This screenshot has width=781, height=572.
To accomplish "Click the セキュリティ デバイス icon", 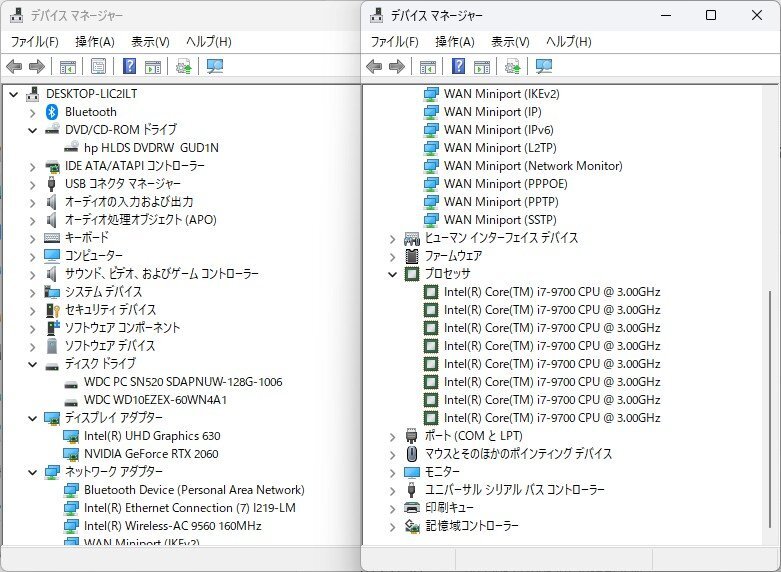I will pos(52,310).
